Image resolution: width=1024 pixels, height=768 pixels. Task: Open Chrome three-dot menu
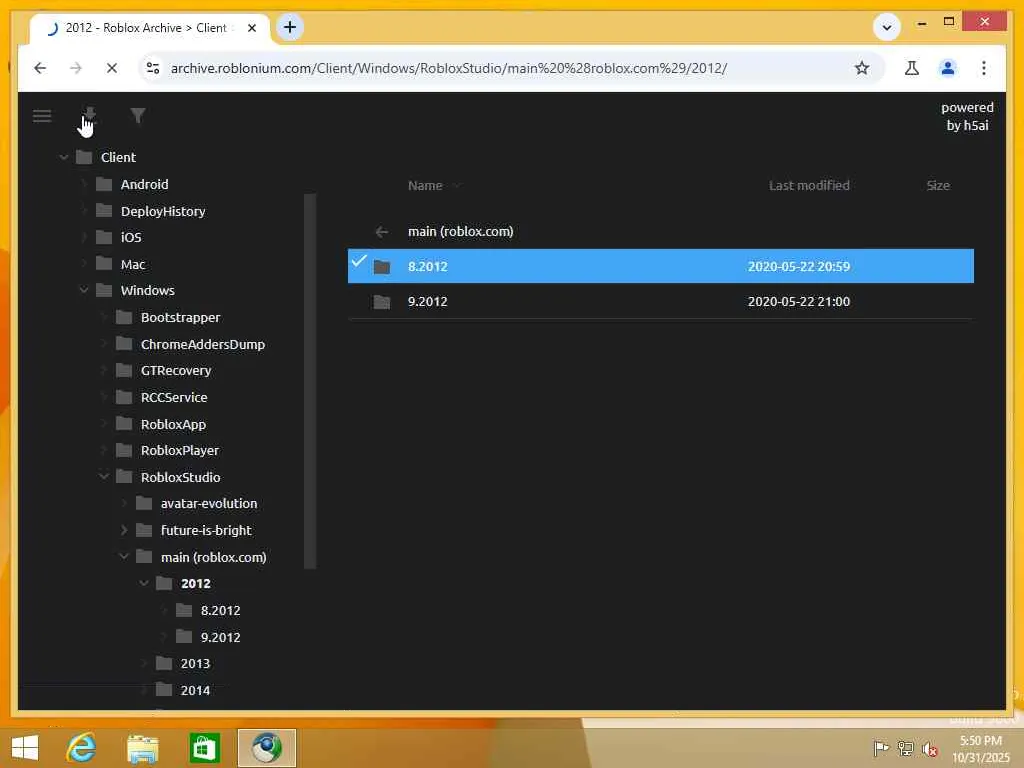pyautogui.click(x=984, y=68)
